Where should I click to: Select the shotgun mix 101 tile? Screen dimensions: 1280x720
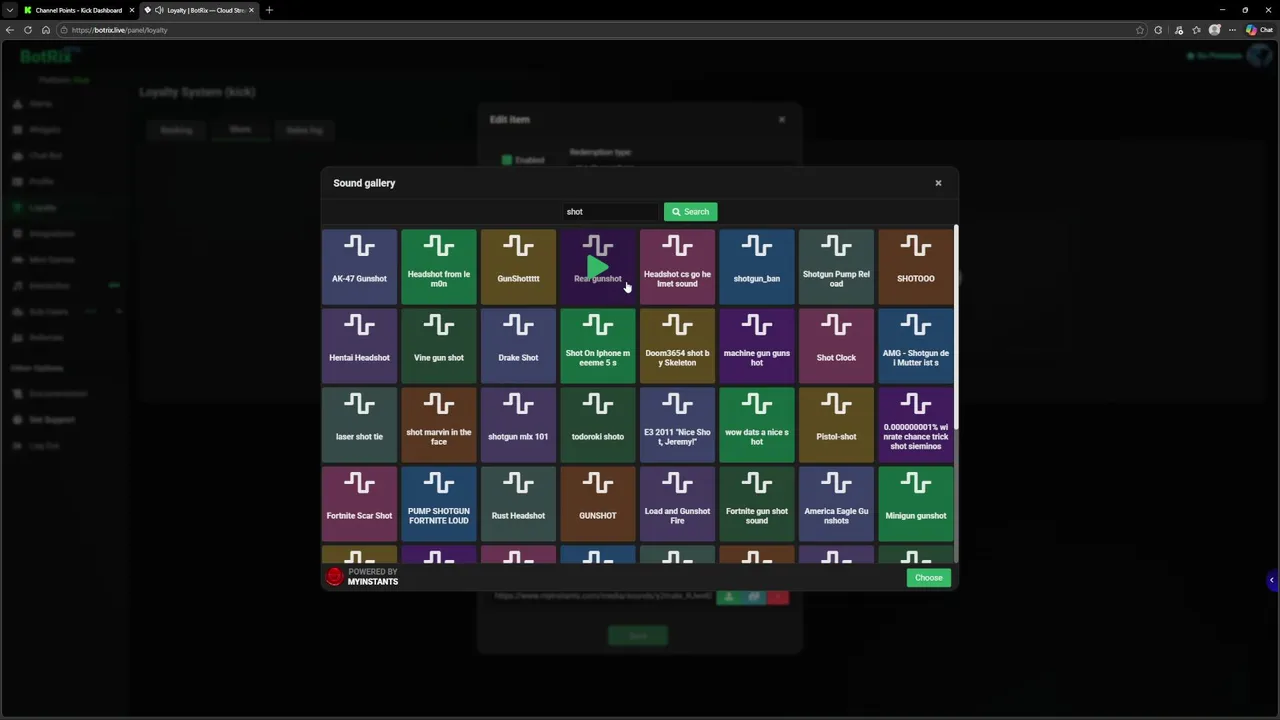pyautogui.click(x=518, y=425)
